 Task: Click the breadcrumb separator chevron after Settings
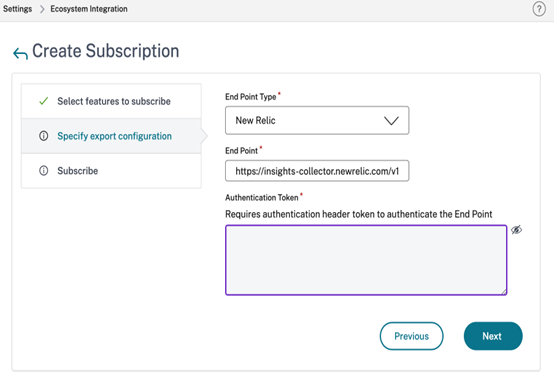(x=42, y=9)
